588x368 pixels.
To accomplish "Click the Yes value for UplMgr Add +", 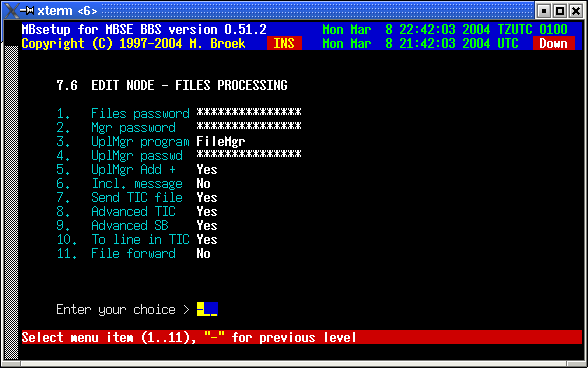I will click(x=207, y=170).
